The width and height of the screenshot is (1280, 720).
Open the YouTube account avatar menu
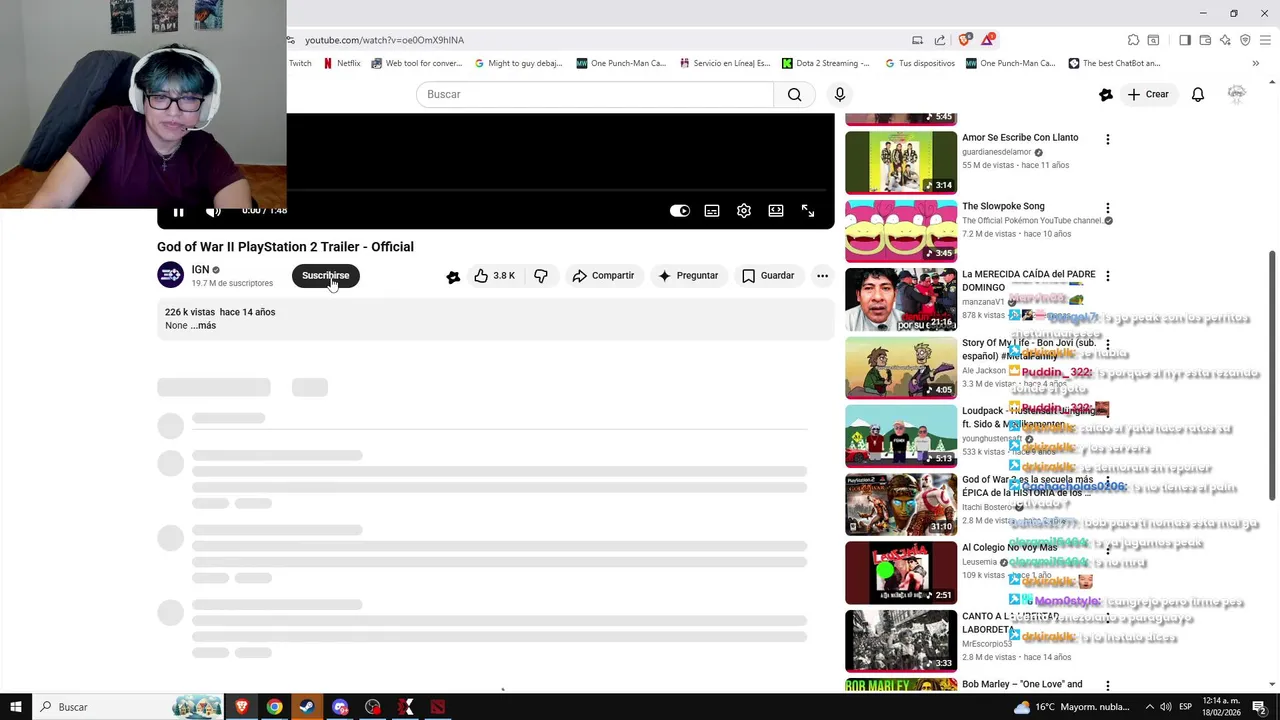click(x=1237, y=94)
